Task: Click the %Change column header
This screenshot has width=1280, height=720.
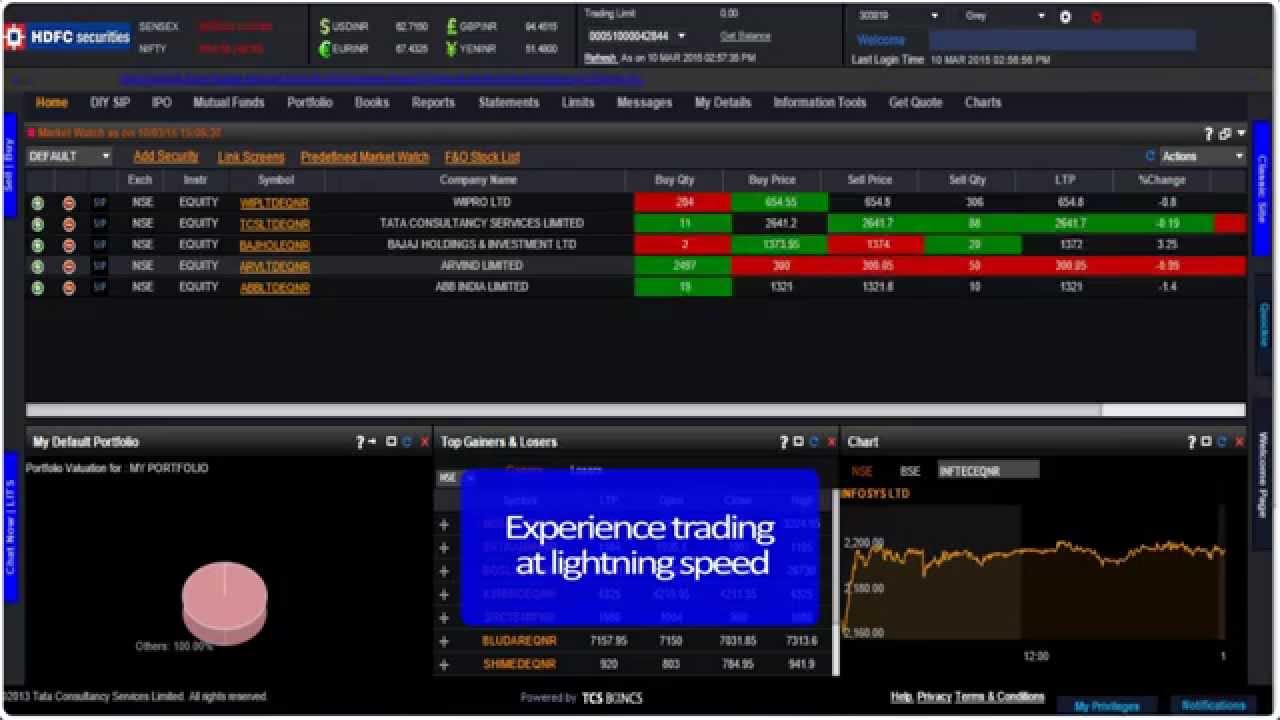Action: (1162, 181)
